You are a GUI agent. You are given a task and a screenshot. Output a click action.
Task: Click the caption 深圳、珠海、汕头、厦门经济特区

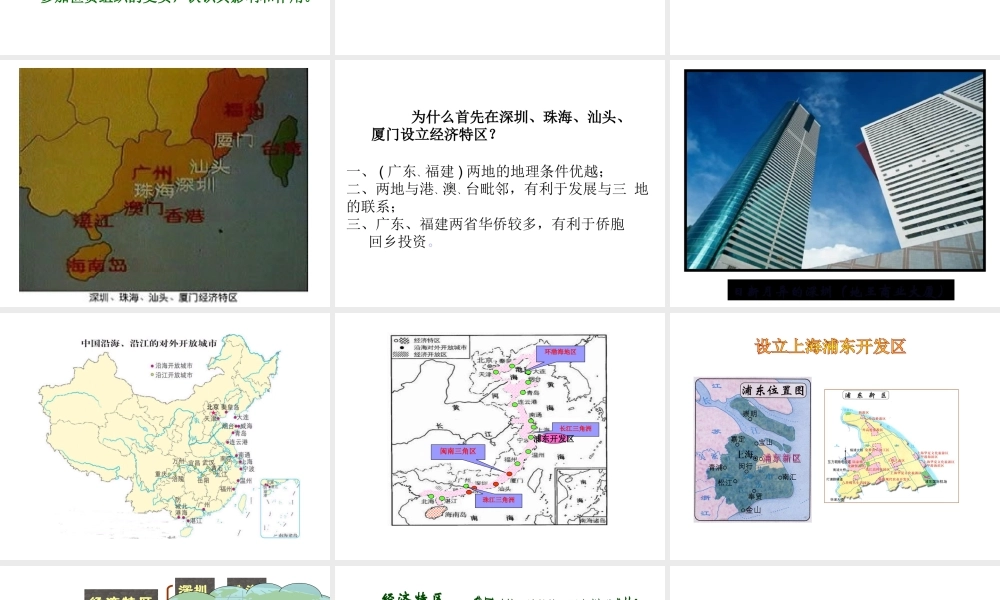click(163, 298)
